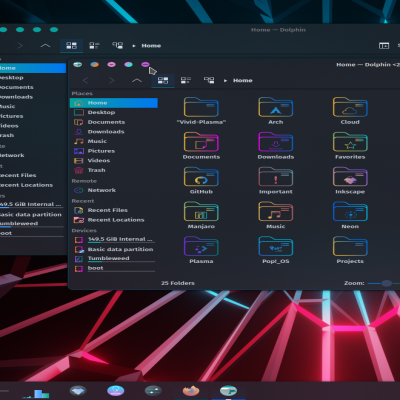Switch front window to Compact view mode
The width and height of the screenshot is (400, 400).
point(186,80)
